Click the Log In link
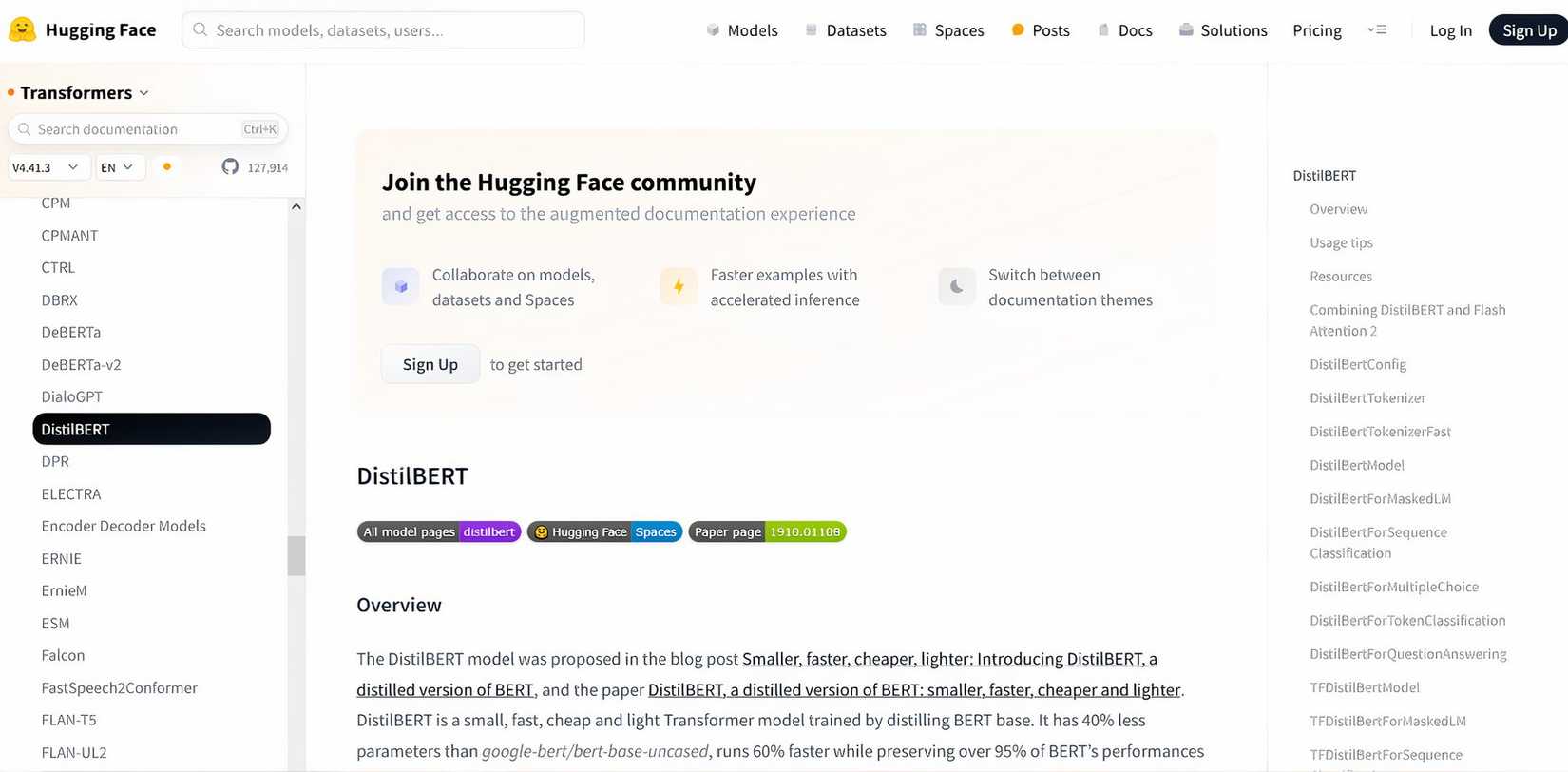The width and height of the screenshot is (1568, 772). pos(1450,30)
